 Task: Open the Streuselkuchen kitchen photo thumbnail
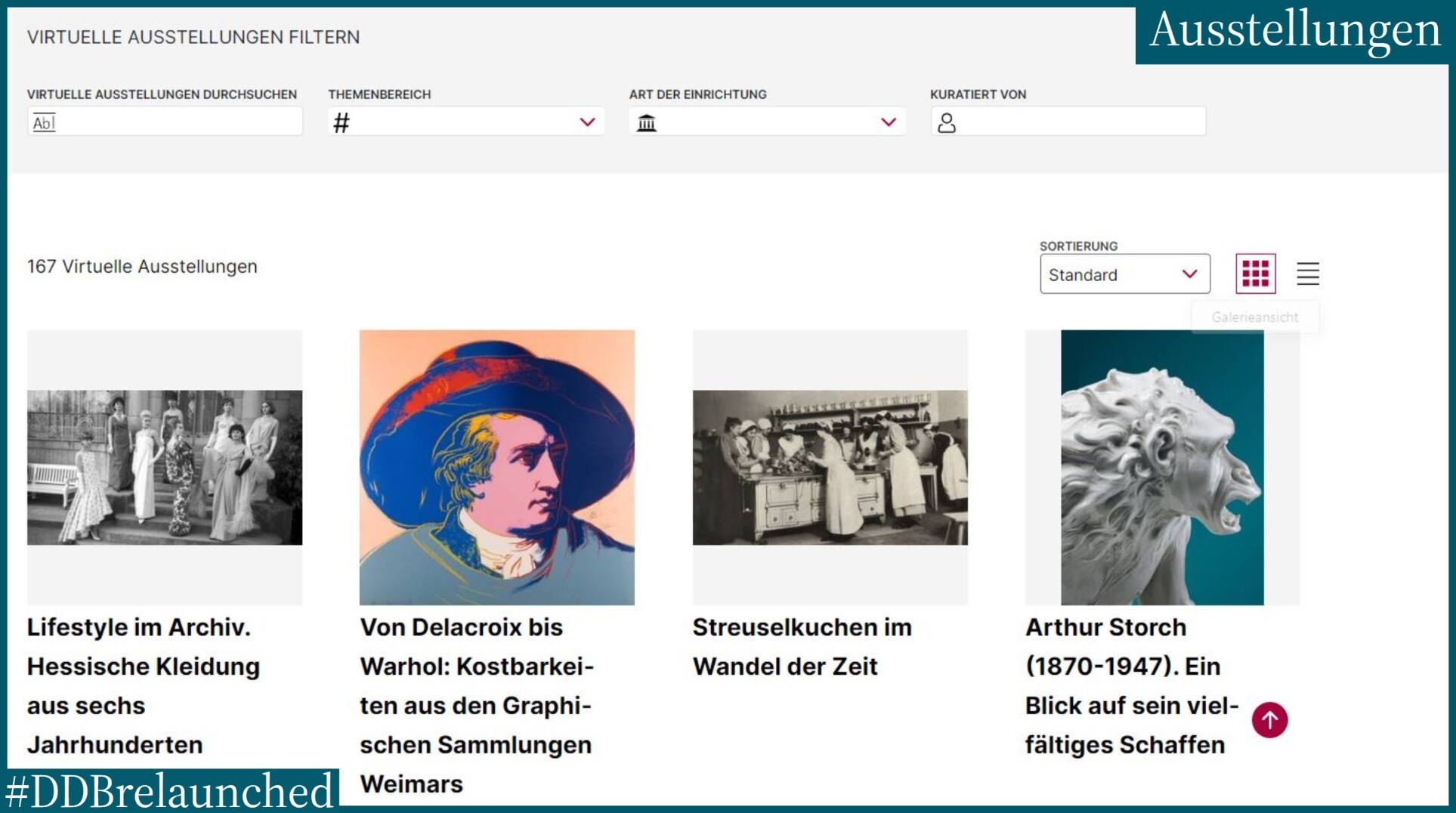[x=830, y=467]
